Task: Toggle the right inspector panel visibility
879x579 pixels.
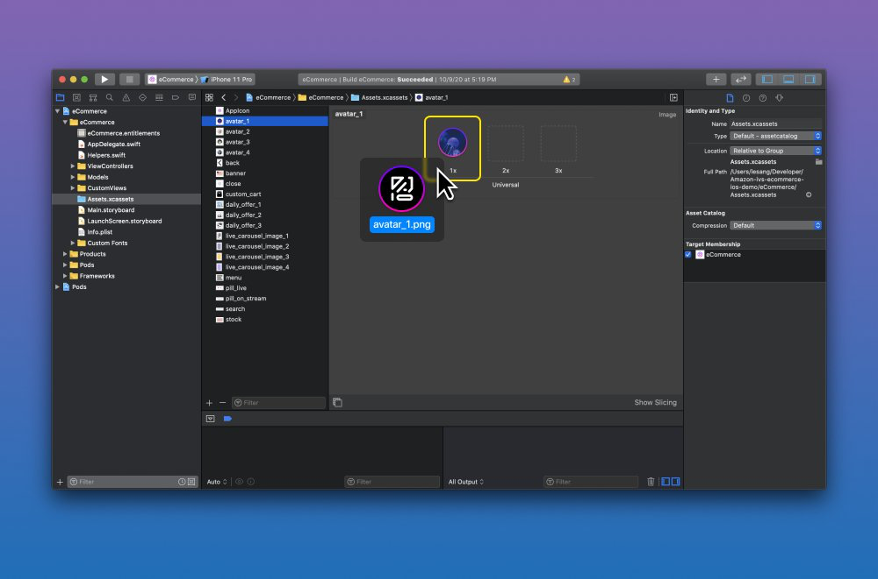Action: coord(811,79)
